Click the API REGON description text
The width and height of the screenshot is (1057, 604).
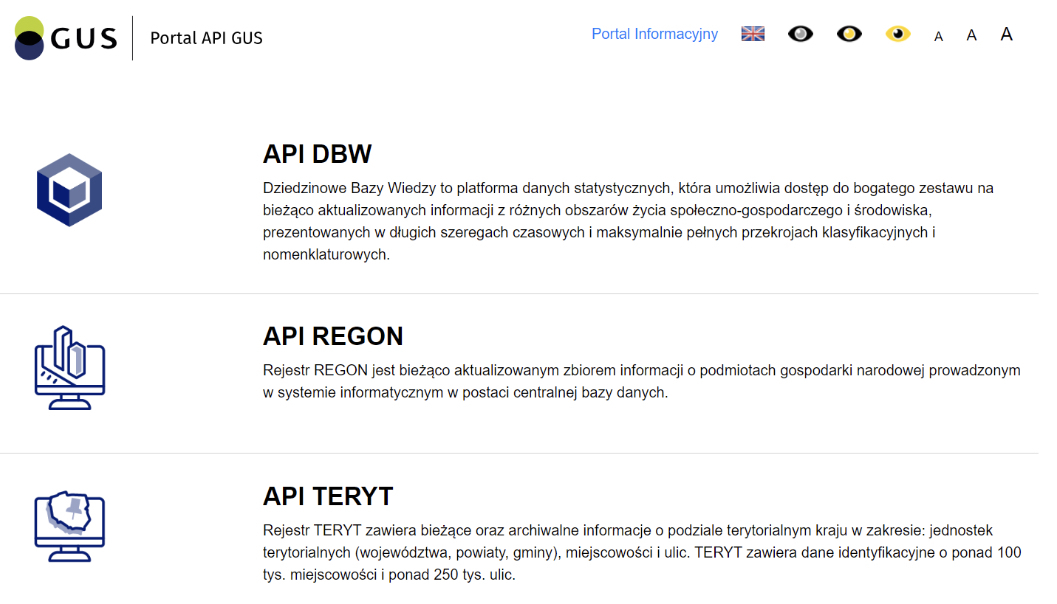640,381
